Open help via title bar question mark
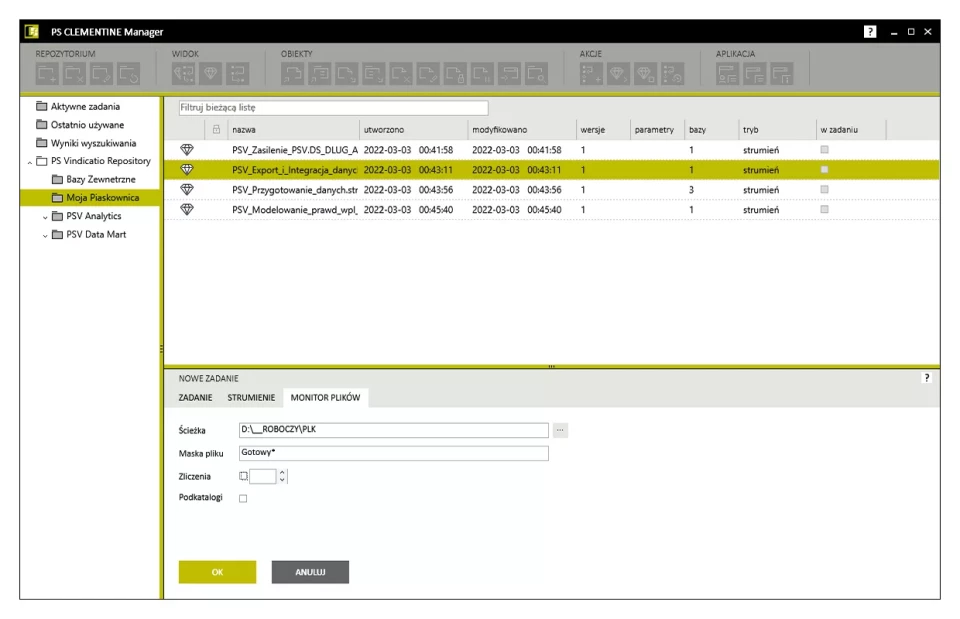Viewport: 960px width, 619px height. tap(870, 32)
